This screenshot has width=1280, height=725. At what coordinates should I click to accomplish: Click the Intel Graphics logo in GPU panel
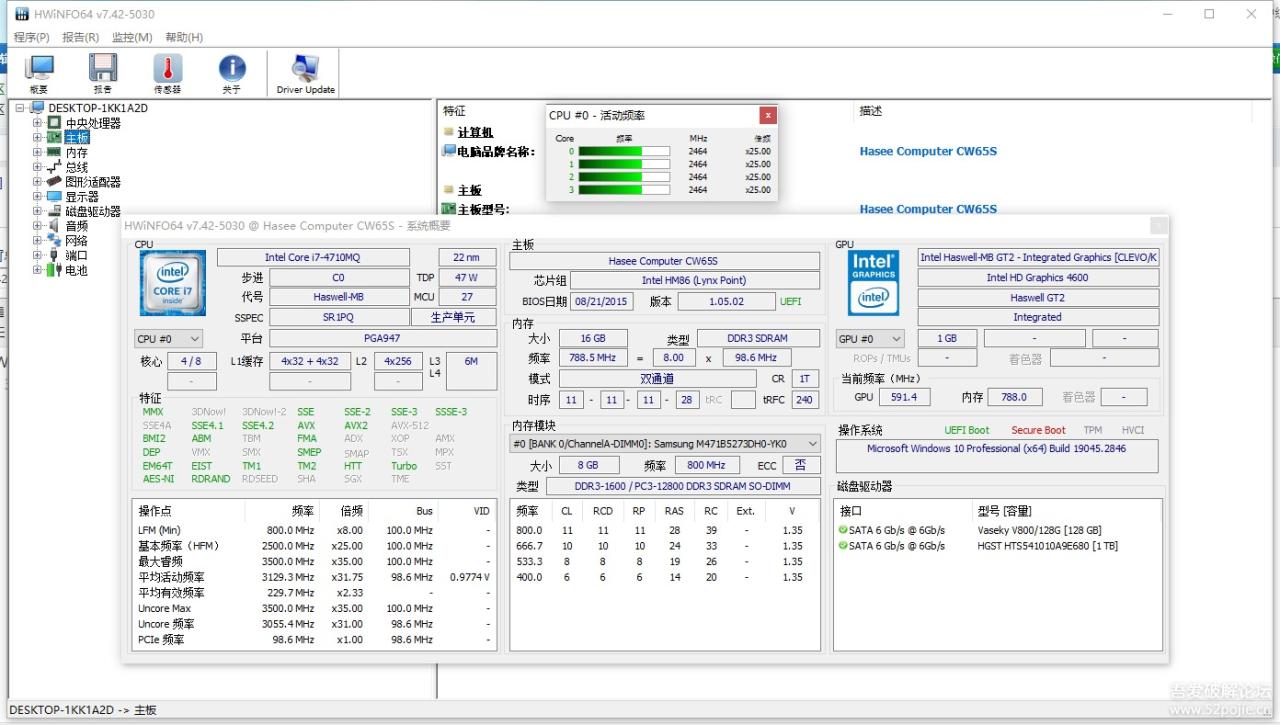(x=874, y=281)
